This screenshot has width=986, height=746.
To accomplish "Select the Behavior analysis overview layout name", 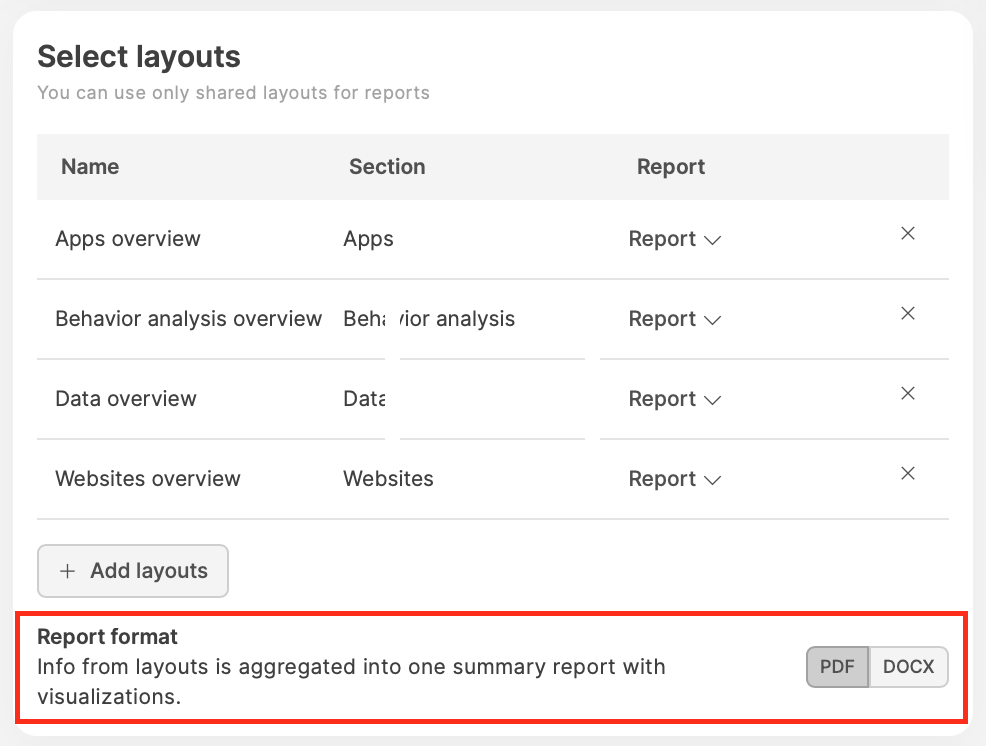I will coord(188,319).
